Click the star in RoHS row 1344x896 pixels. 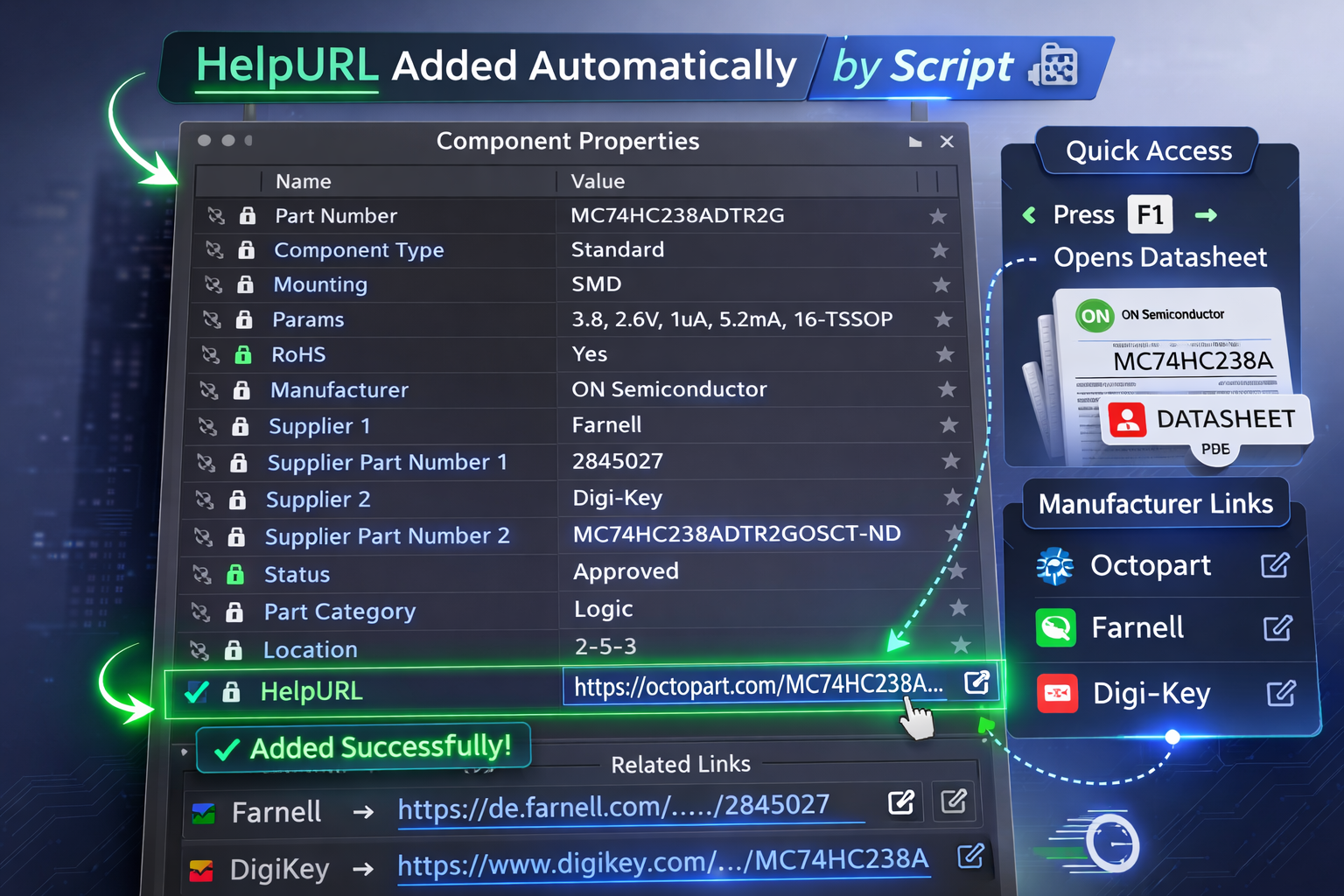point(945,354)
